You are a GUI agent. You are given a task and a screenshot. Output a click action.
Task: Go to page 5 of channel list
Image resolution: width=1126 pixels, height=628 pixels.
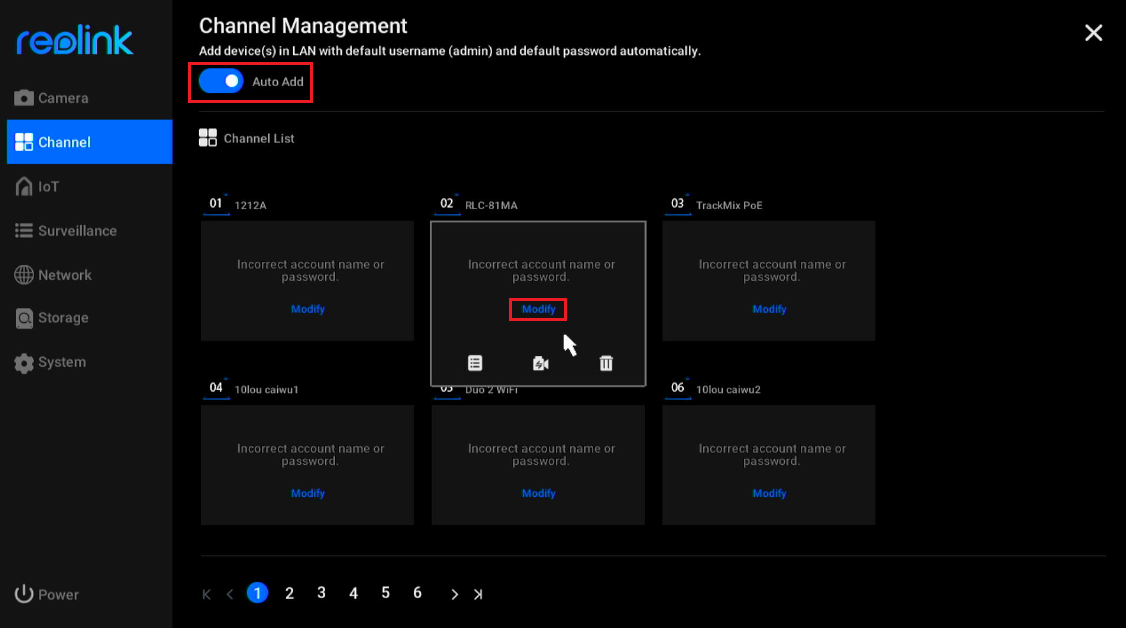(386, 594)
